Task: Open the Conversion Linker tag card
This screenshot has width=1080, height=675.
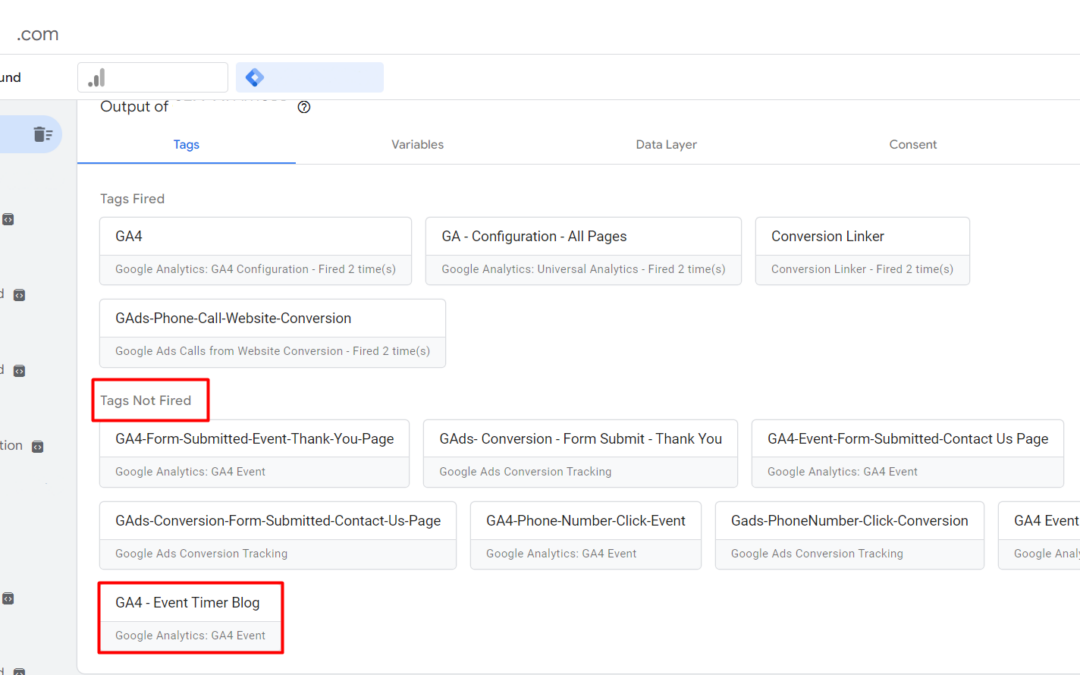Action: [x=862, y=251]
